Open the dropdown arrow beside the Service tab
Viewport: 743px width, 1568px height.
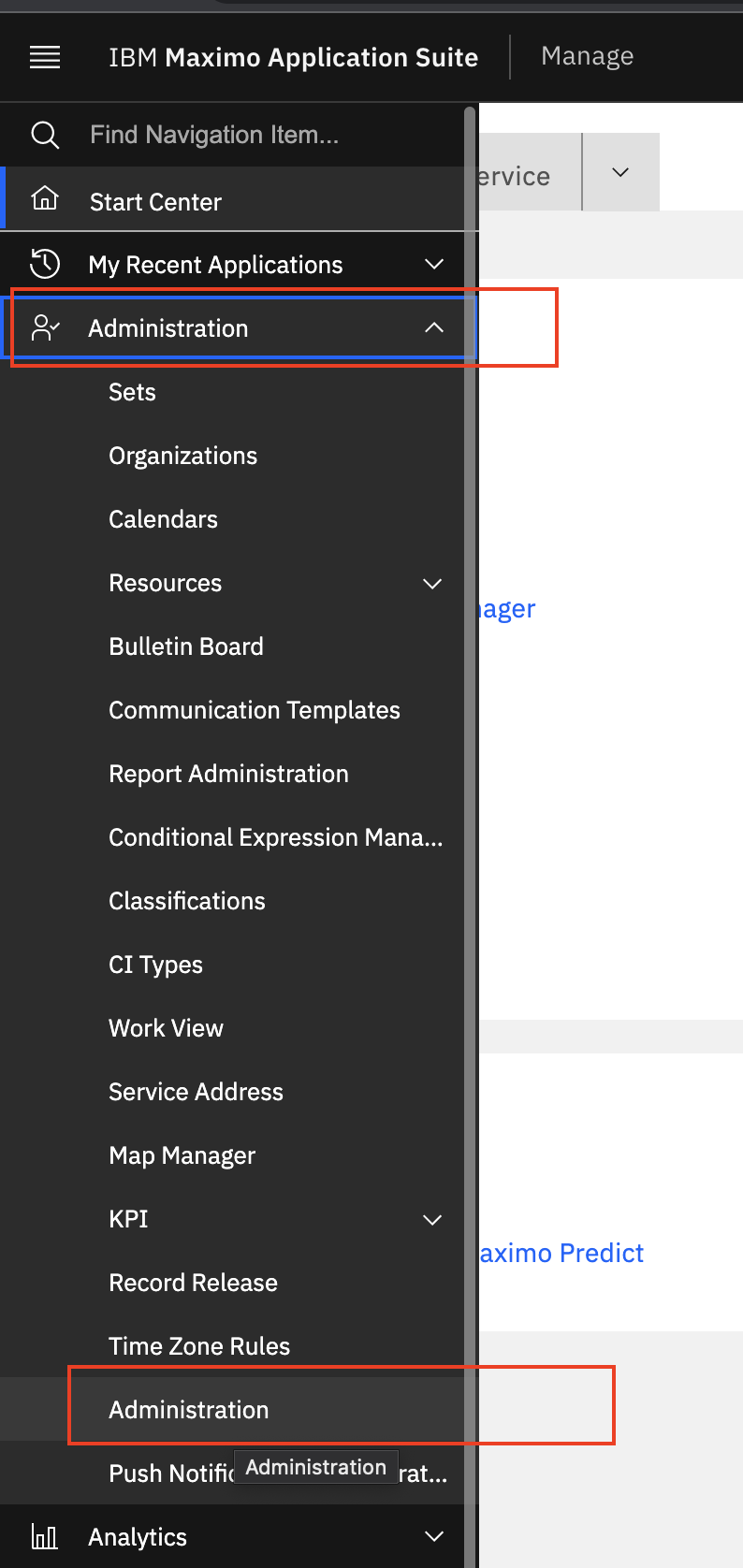point(620,172)
